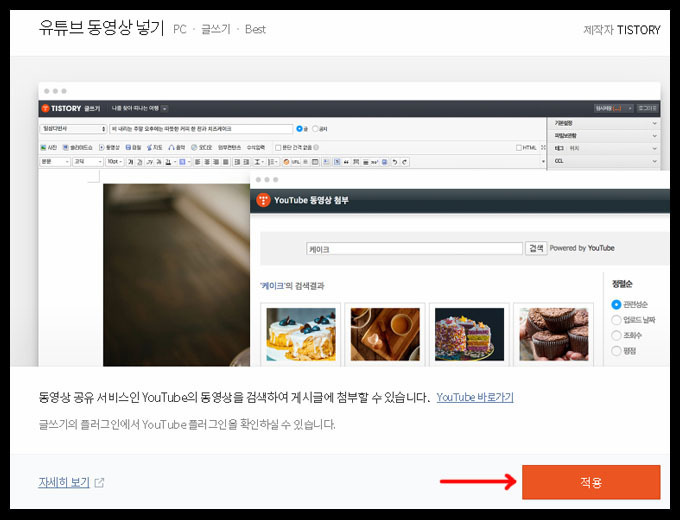This screenshot has height=520, width=680.
Task: Click the 음악 music insert icon
Action: click(172, 147)
